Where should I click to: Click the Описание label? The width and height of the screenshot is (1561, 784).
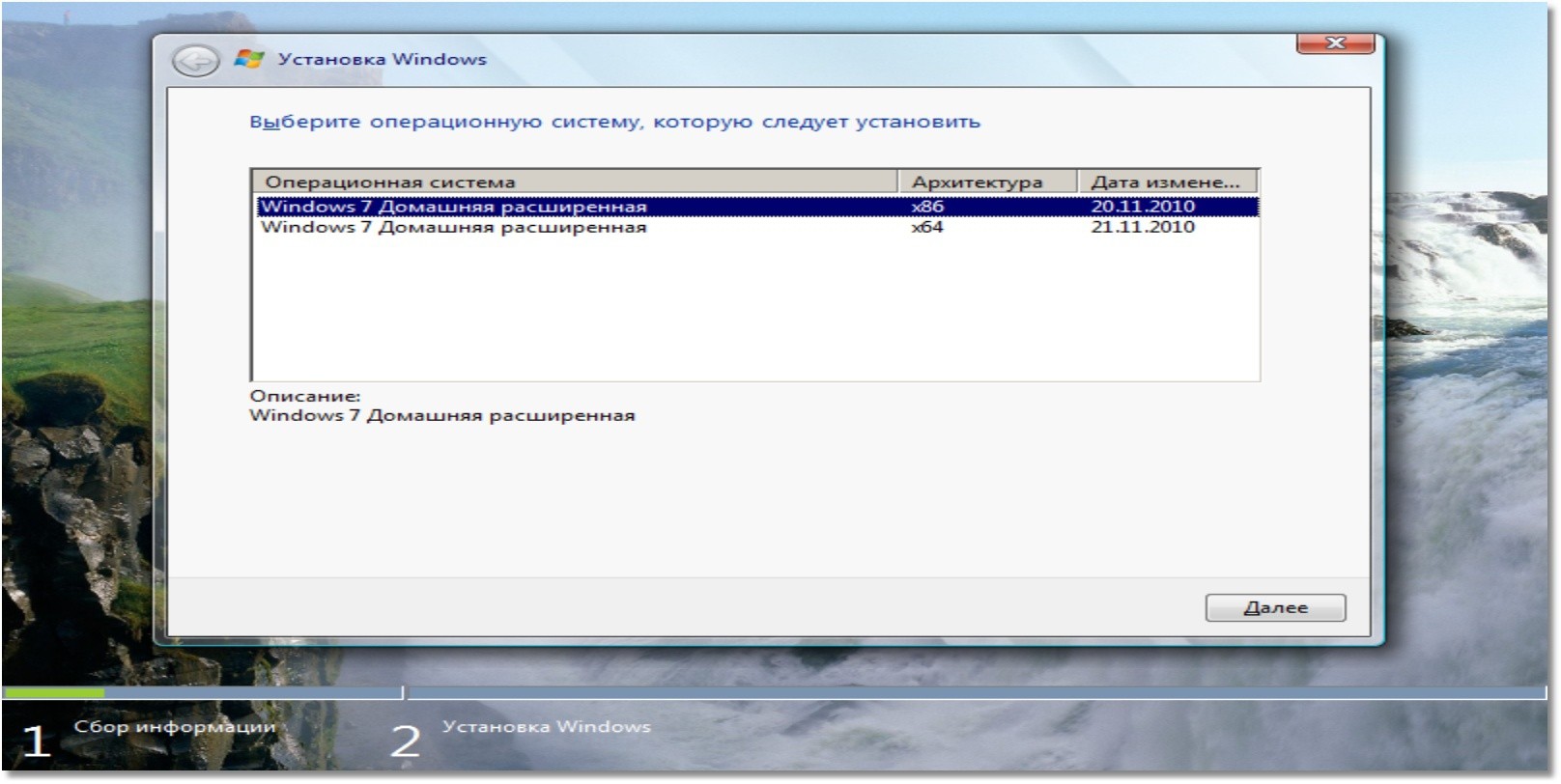[x=305, y=396]
